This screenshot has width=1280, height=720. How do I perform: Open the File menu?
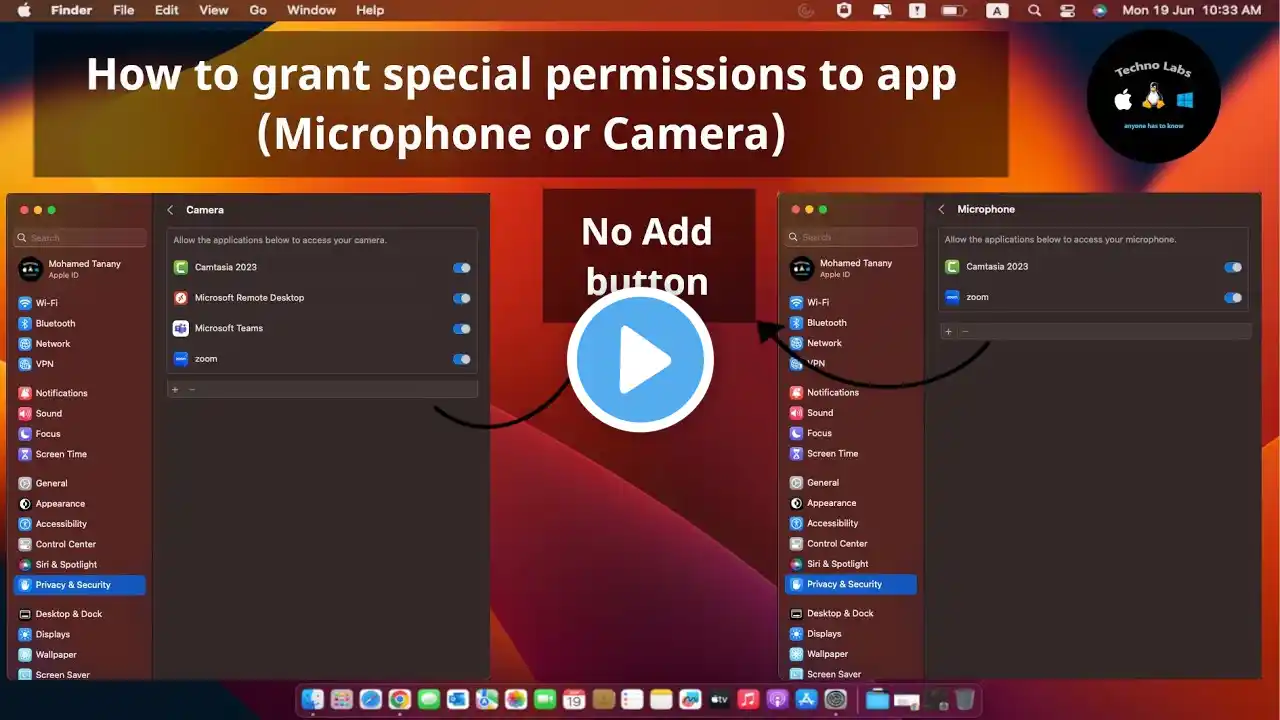[124, 10]
